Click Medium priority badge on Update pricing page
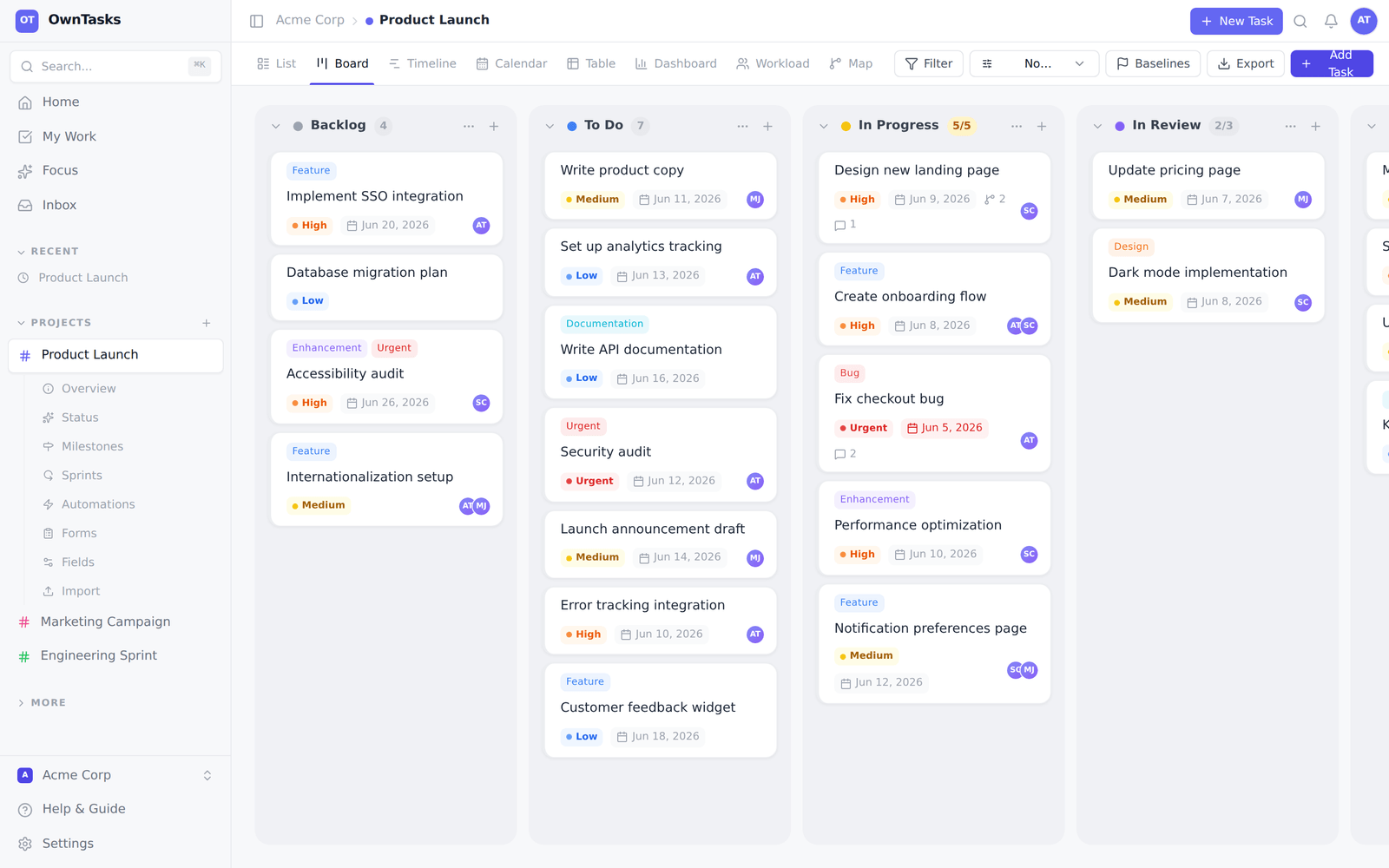Viewport: 1389px width, 868px height. tap(1140, 200)
